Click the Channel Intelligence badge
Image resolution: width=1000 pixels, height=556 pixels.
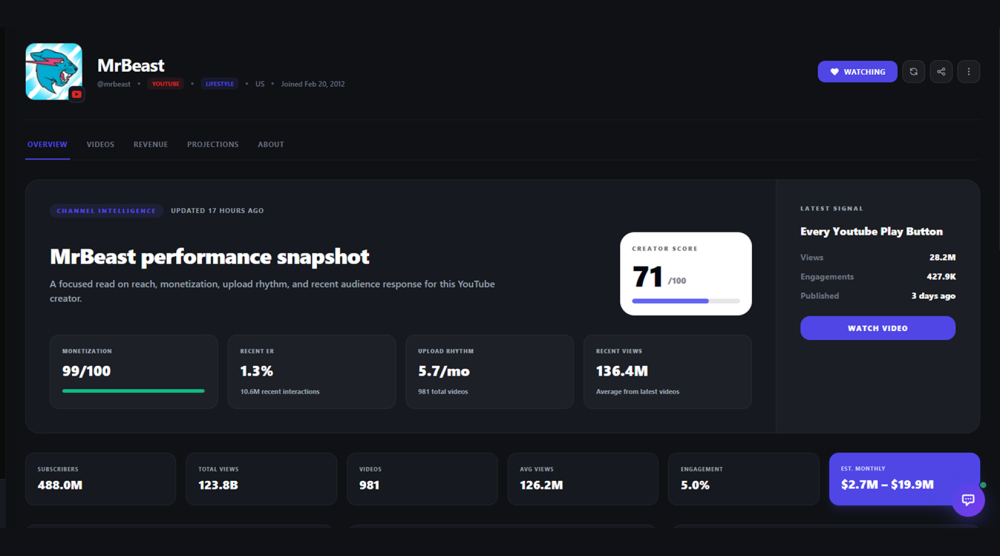[x=106, y=210]
